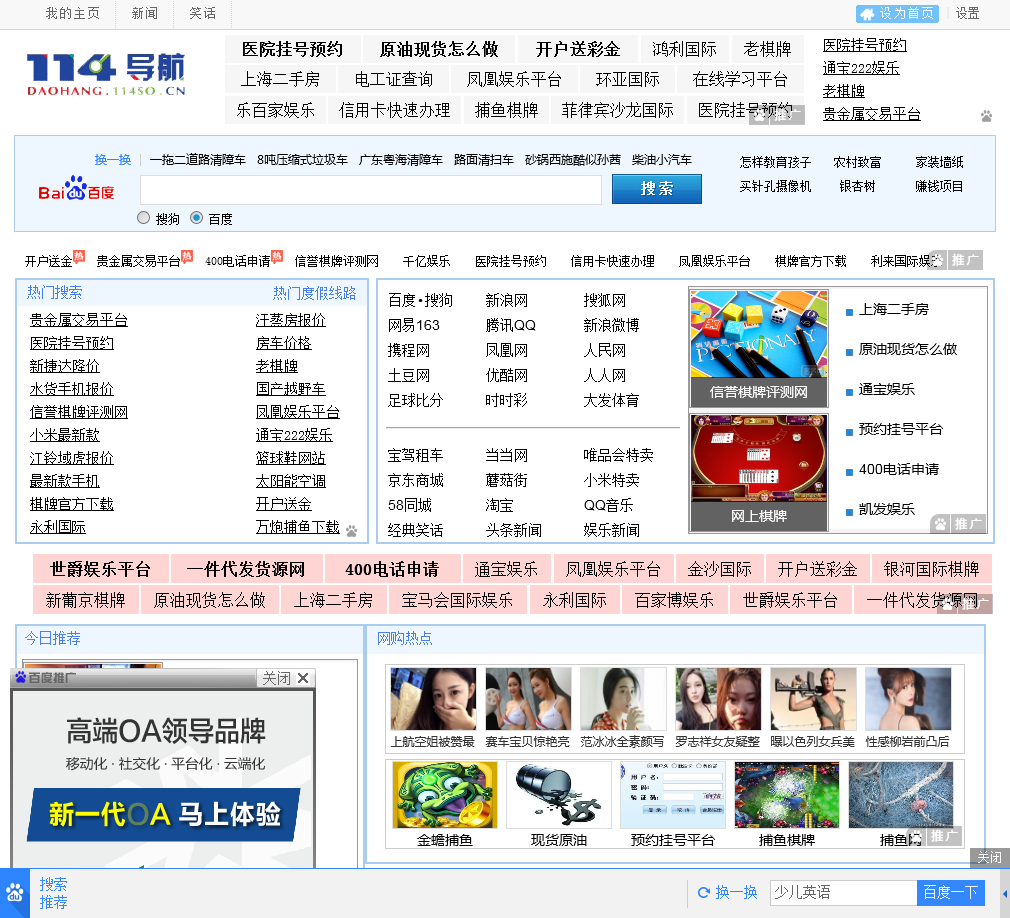The image size is (1010, 918).
Task: Open the 罗志祥女友疑整 photo thumbnail
Action: pyautogui.click(x=718, y=699)
